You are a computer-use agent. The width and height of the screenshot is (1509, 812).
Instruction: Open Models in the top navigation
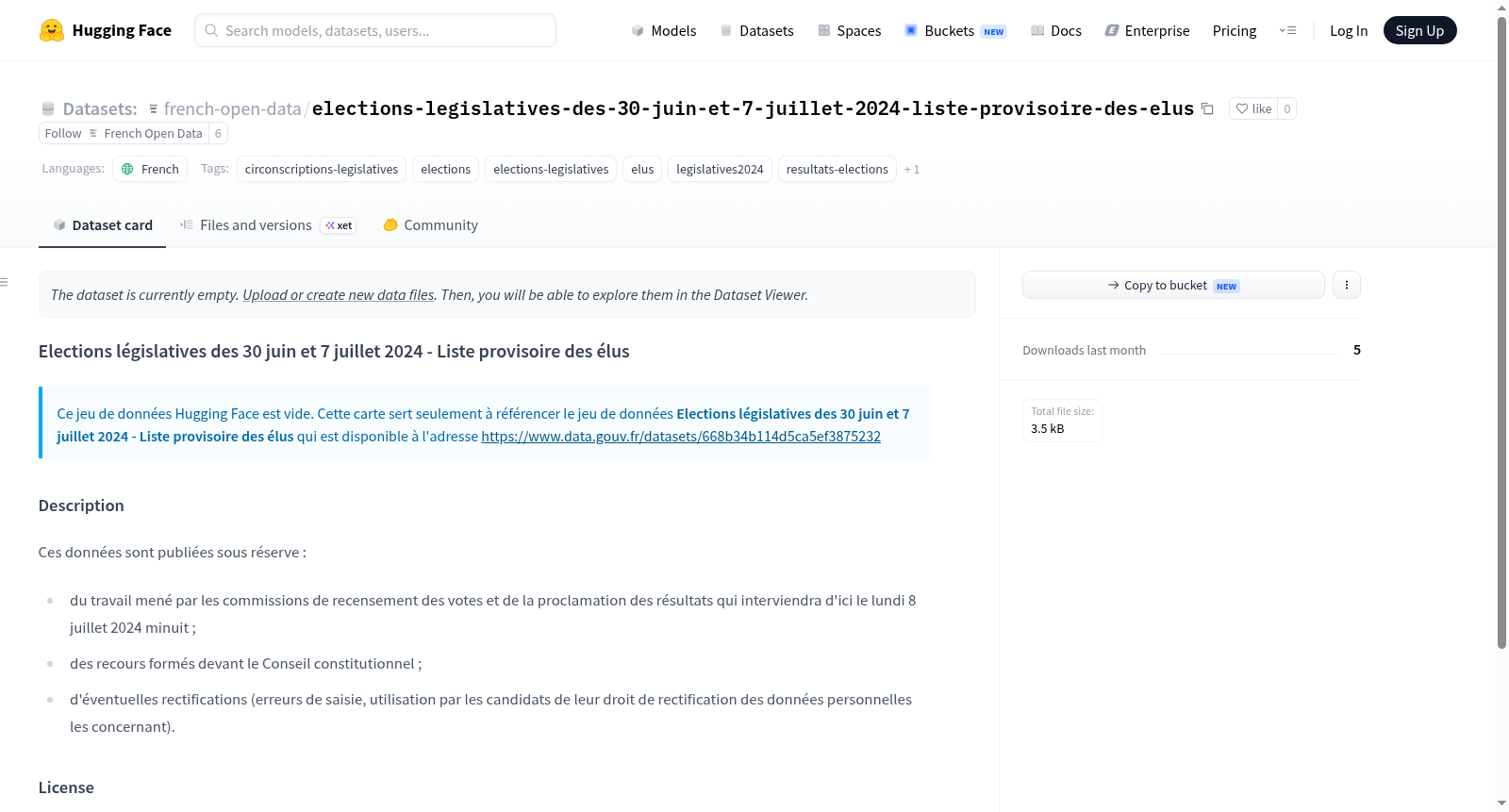pos(664,30)
